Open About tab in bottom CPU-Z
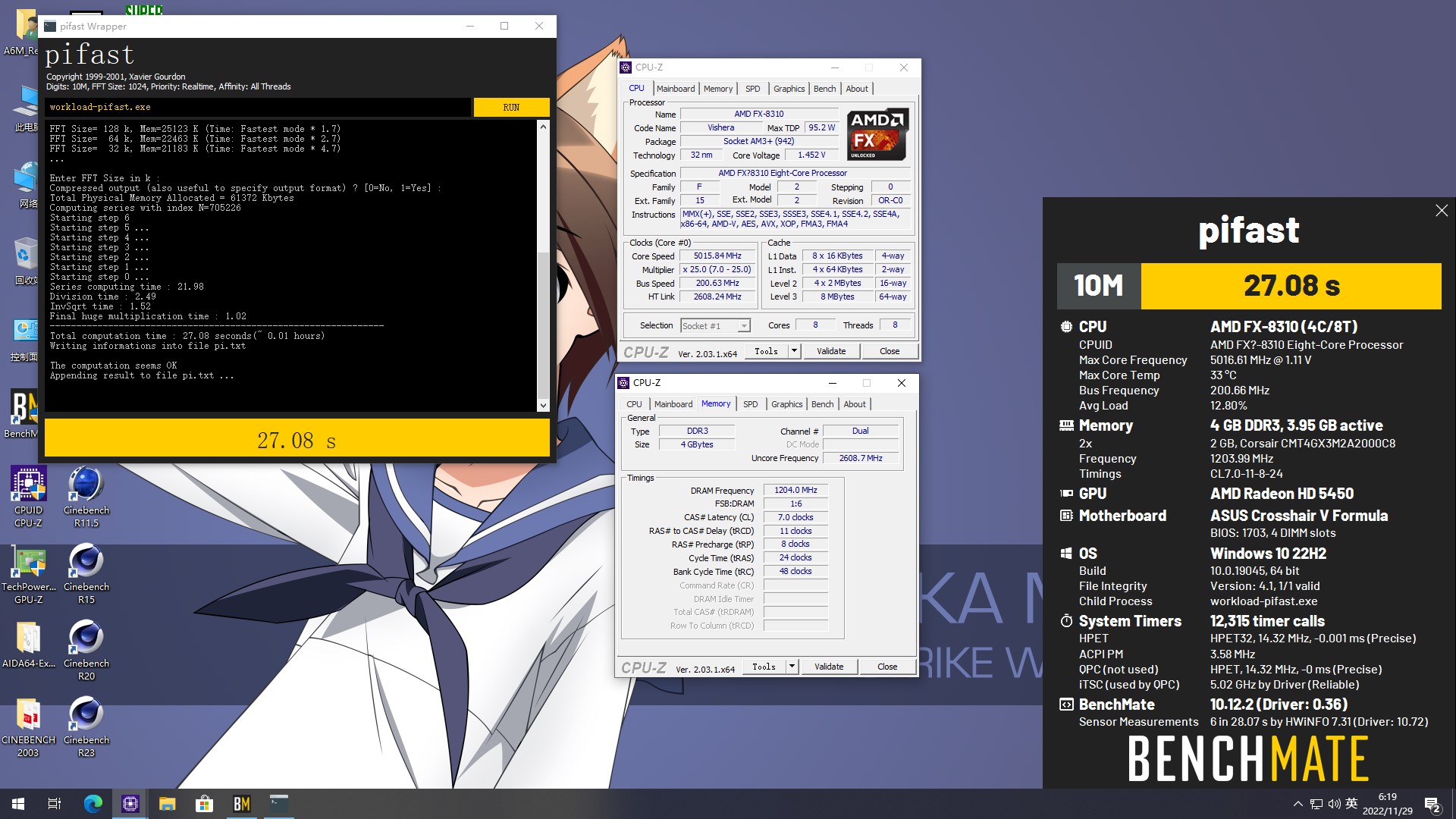 pyautogui.click(x=855, y=404)
